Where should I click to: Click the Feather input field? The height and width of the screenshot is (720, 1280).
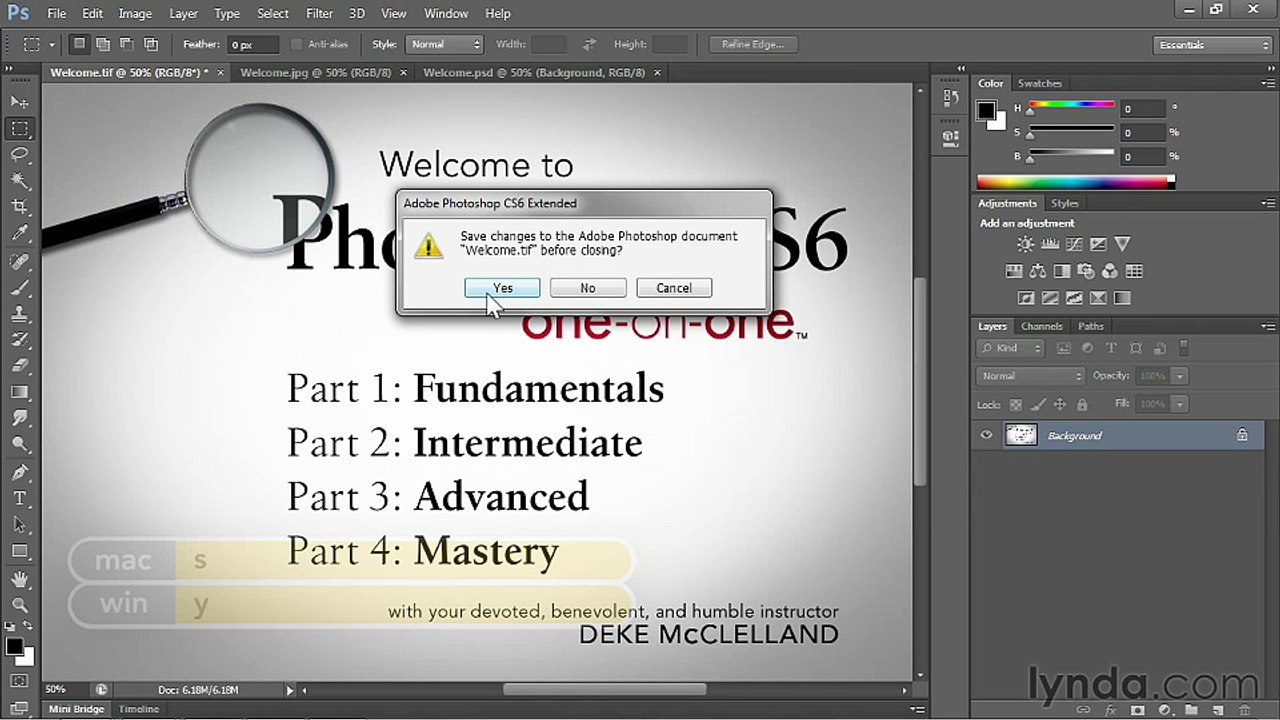point(254,44)
